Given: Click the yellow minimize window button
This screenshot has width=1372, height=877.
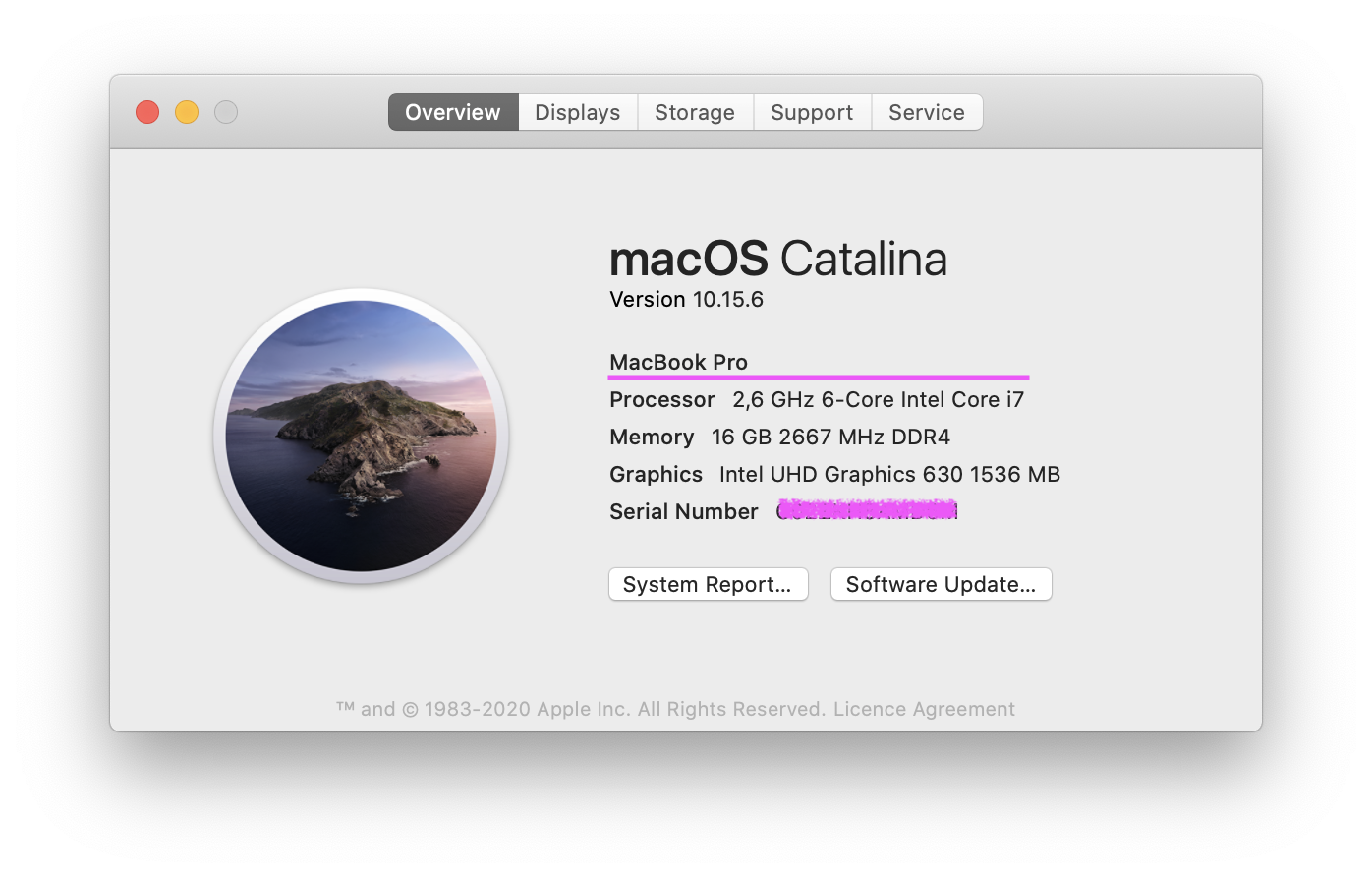Looking at the screenshot, I should tap(186, 111).
